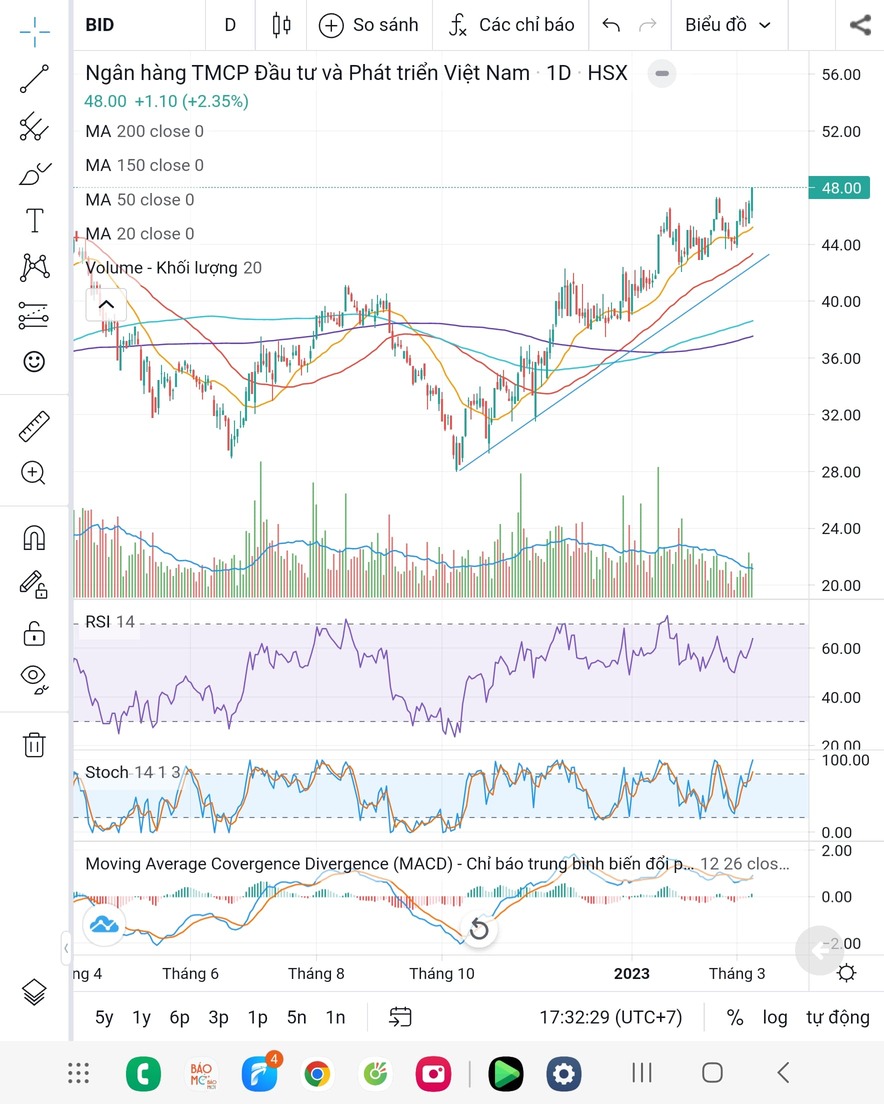Image resolution: width=884 pixels, height=1104 pixels.
Task: Set range to 6p
Action: [x=179, y=1017]
